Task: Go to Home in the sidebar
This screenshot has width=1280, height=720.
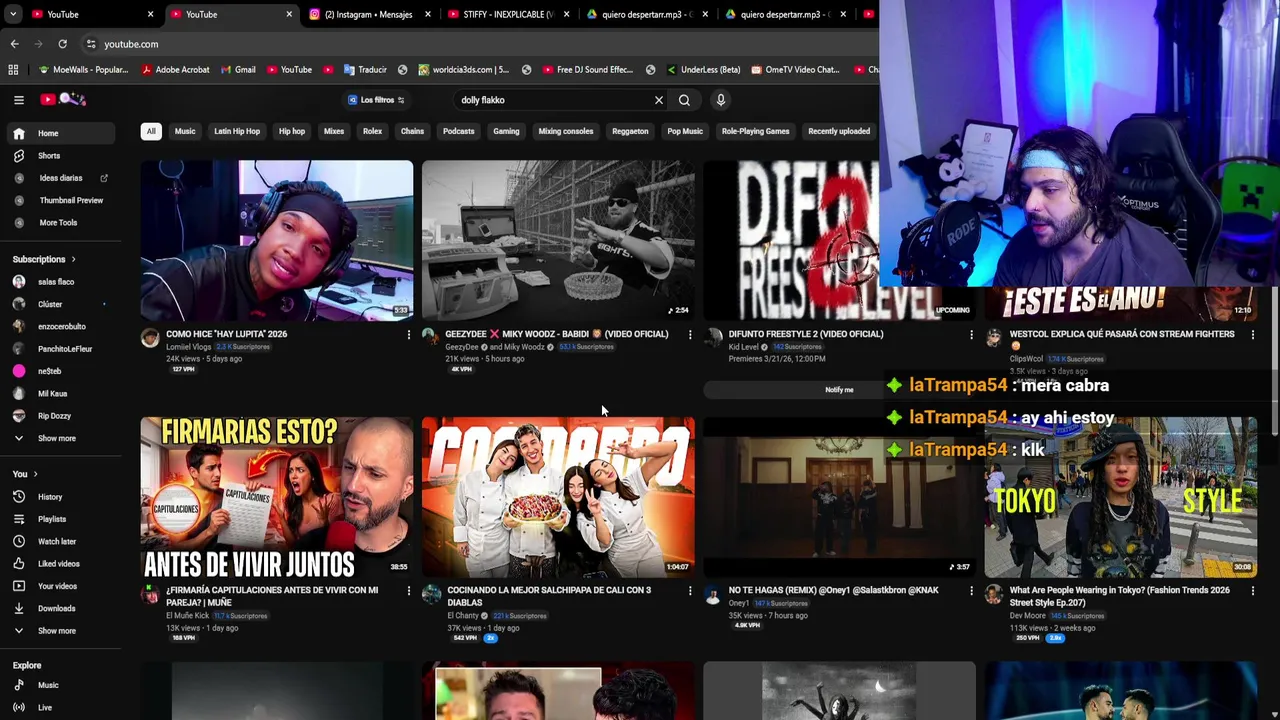Action: [x=60, y=133]
